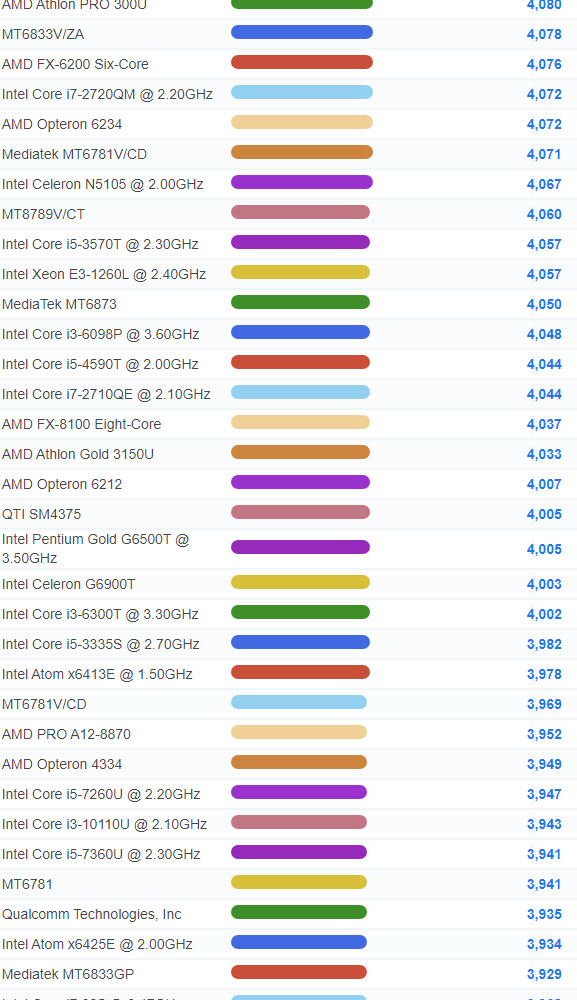This screenshot has width=577, height=1000.
Task: Click the score 3,947
Action: [x=544, y=794]
